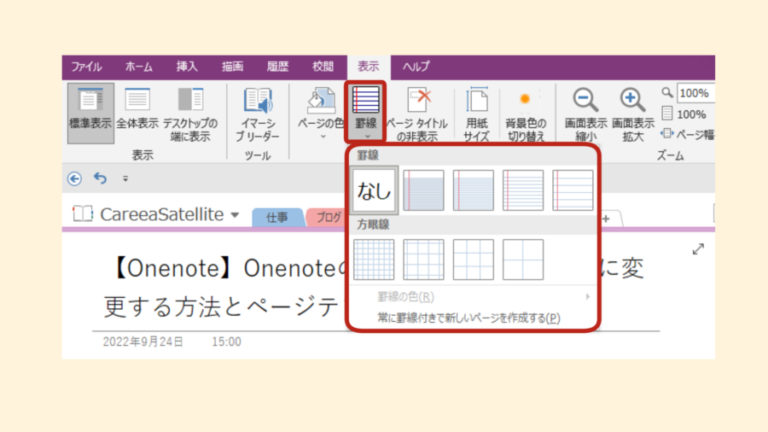Select the 標準表示 normal view button
This screenshot has width=768, height=432.
click(x=91, y=113)
